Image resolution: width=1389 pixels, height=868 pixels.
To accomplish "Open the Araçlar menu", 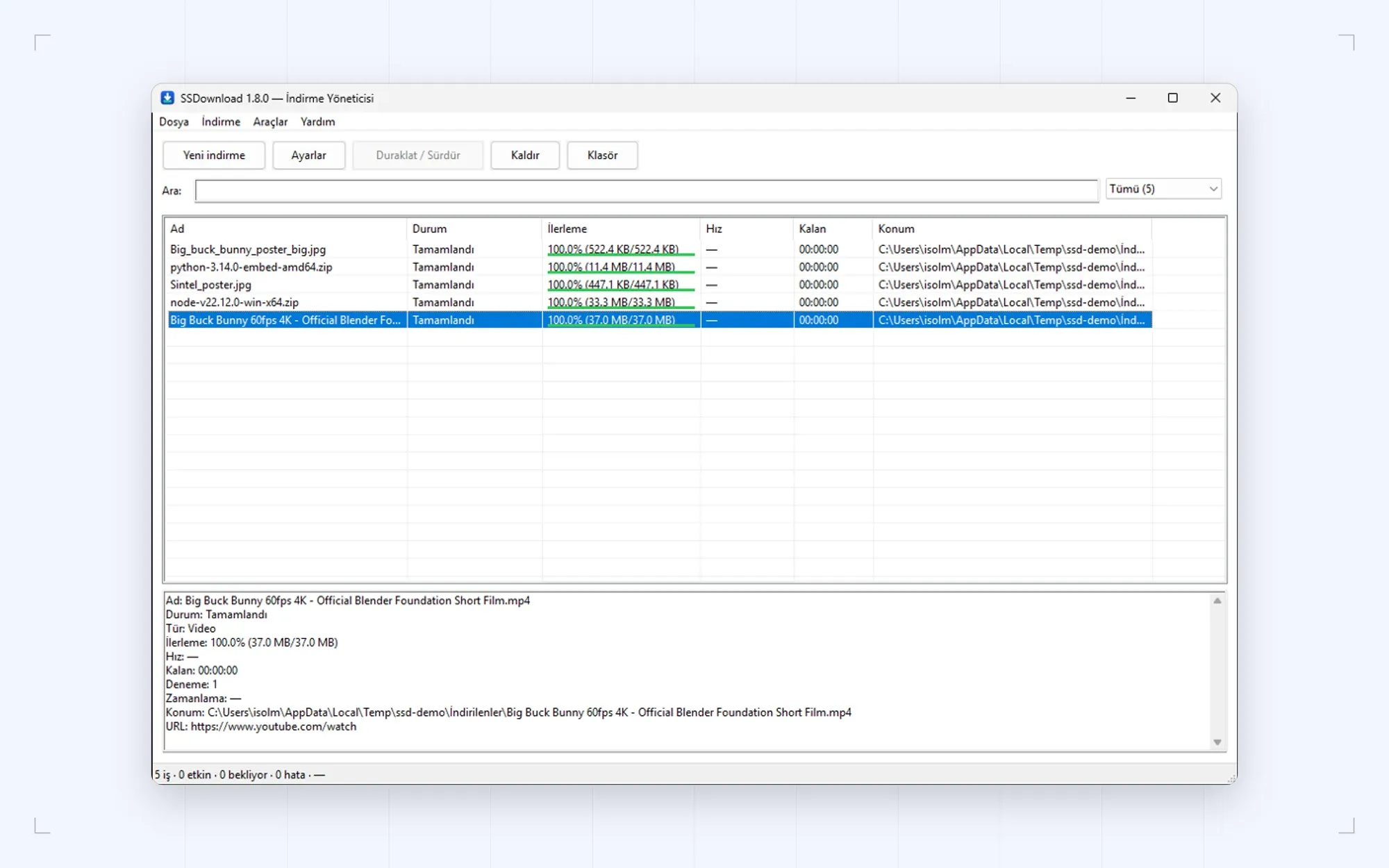I will pos(270,122).
